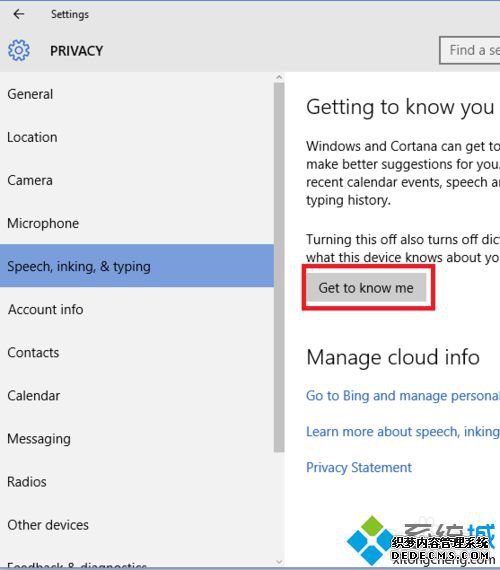Click the sidebar scroll up arrow
The width and height of the screenshot is (500, 570).
point(279,77)
